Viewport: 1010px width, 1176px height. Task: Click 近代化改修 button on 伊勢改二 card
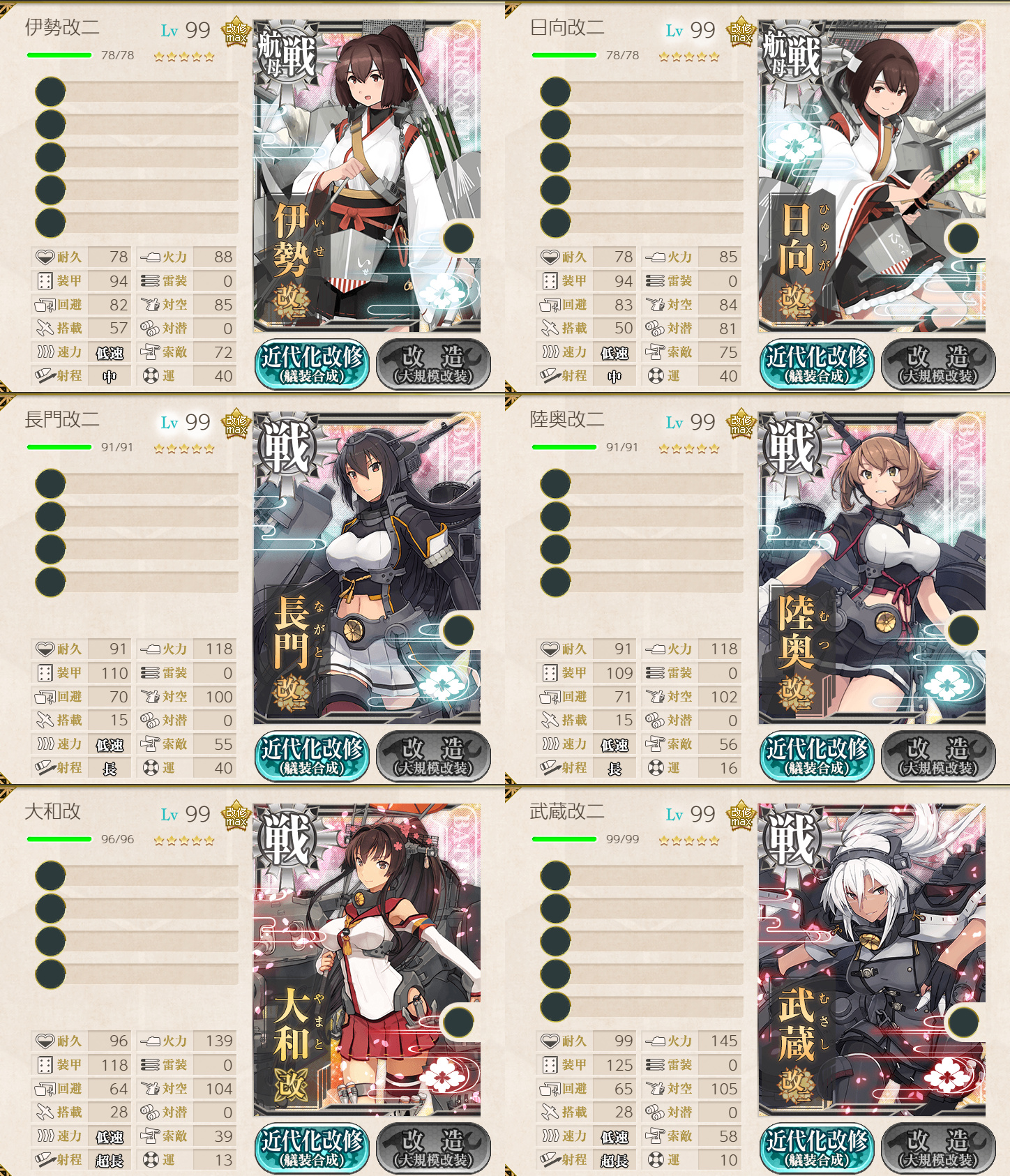pos(312,363)
